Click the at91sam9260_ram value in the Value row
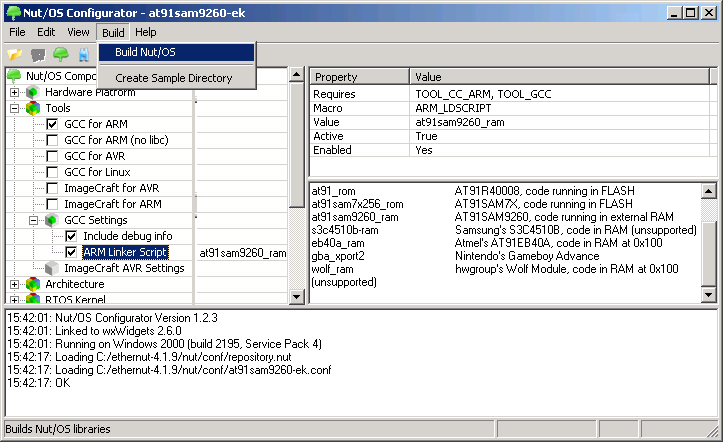Image resolution: width=723 pixels, height=442 pixels. pyautogui.click(x=460, y=122)
